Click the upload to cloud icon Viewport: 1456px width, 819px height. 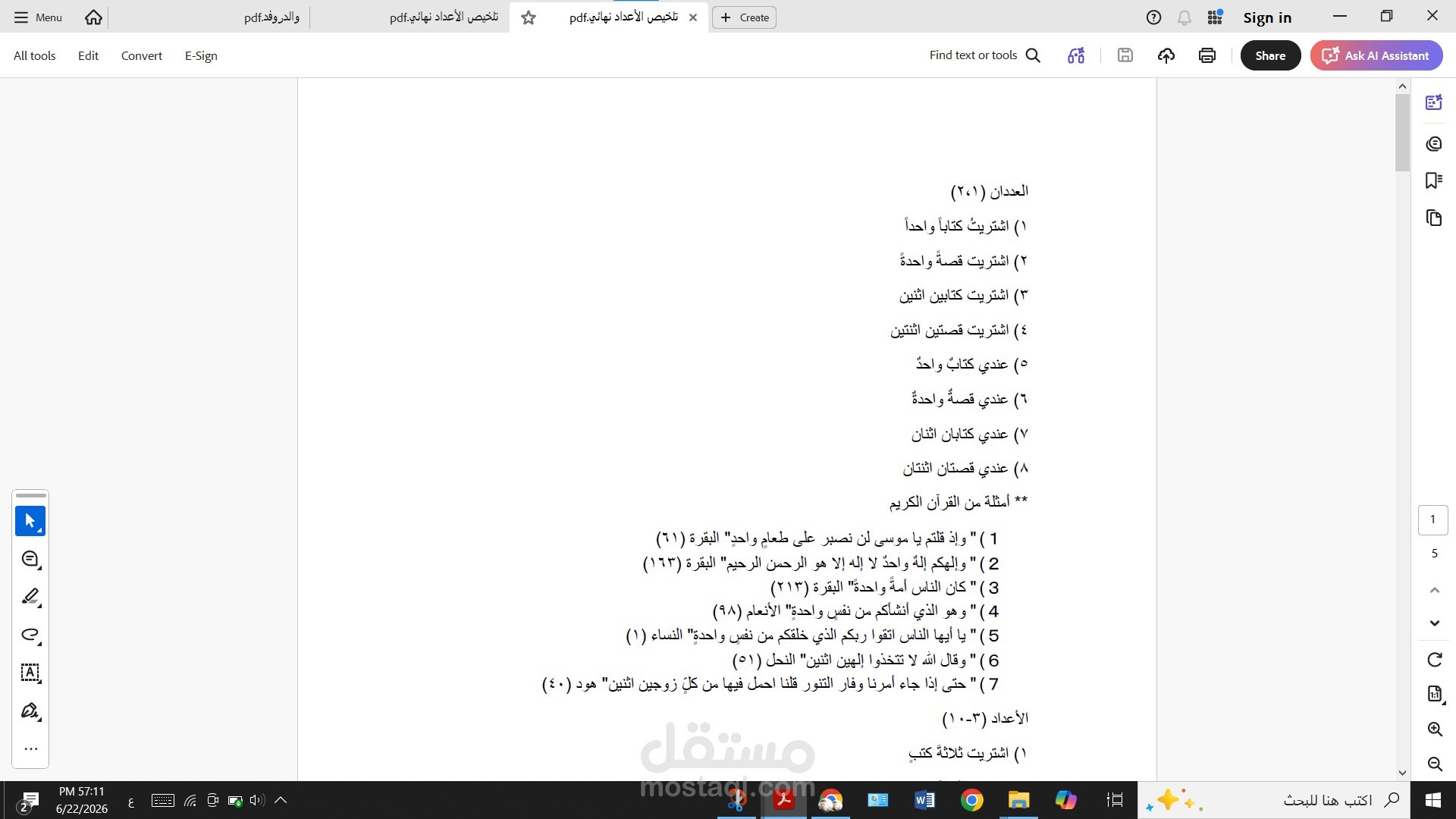(x=1166, y=55)
